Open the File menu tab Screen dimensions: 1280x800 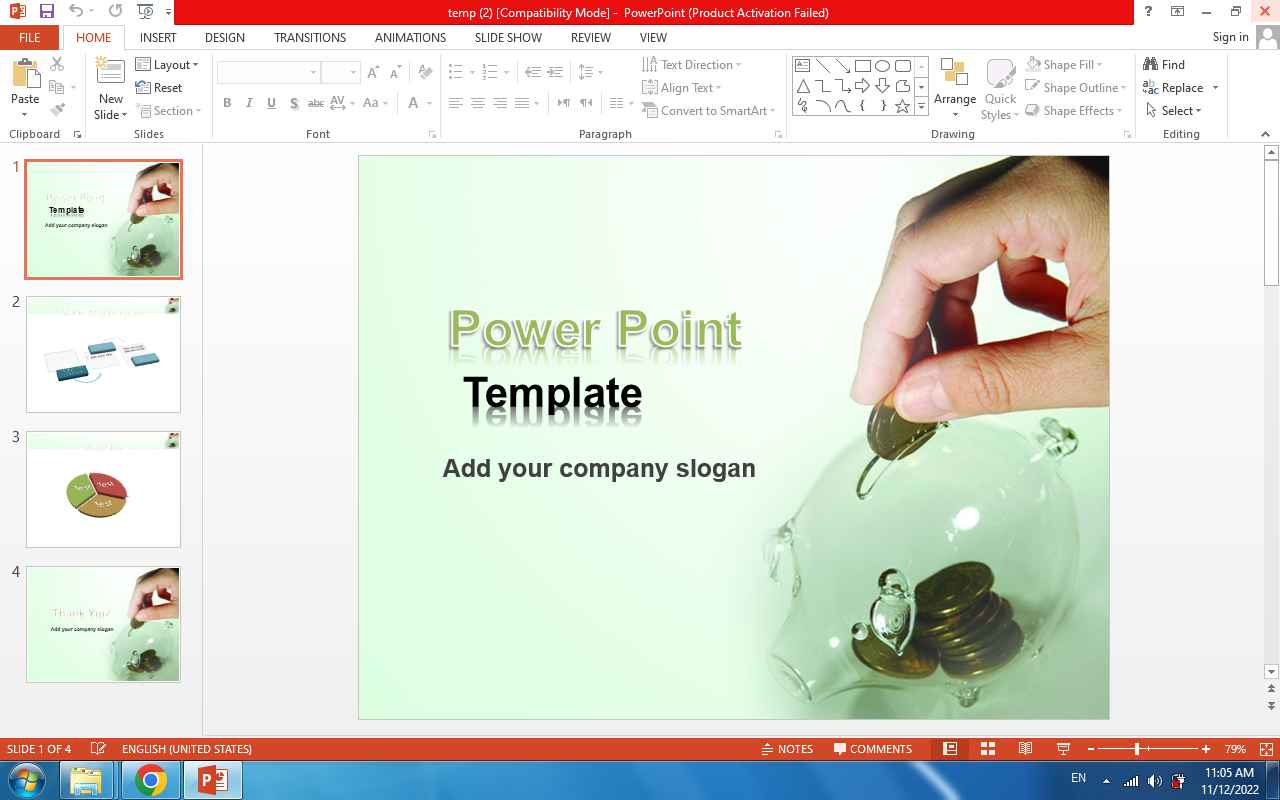pyautogui.click(x=30, y=38)
